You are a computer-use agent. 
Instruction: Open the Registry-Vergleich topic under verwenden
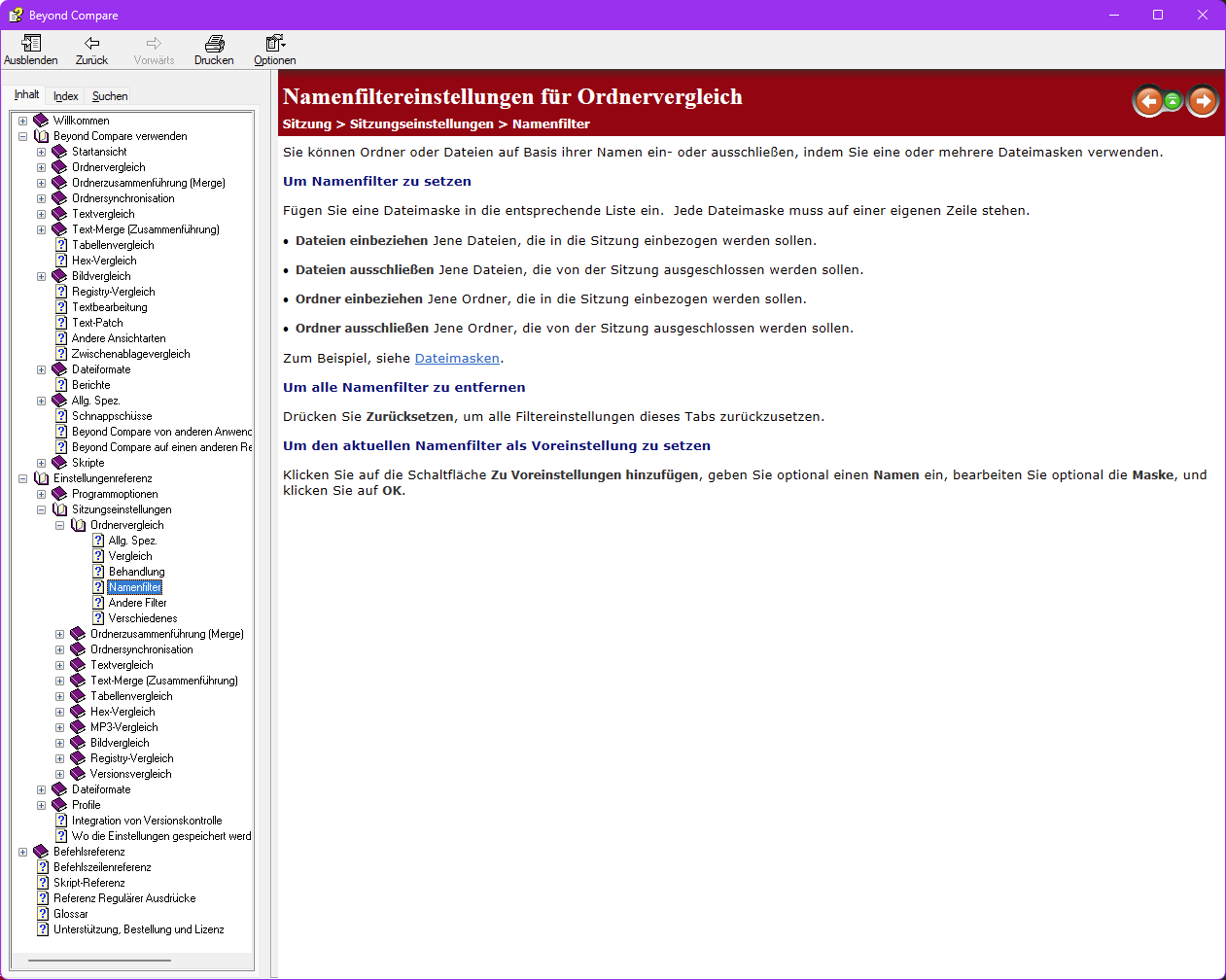click(113, 292)
